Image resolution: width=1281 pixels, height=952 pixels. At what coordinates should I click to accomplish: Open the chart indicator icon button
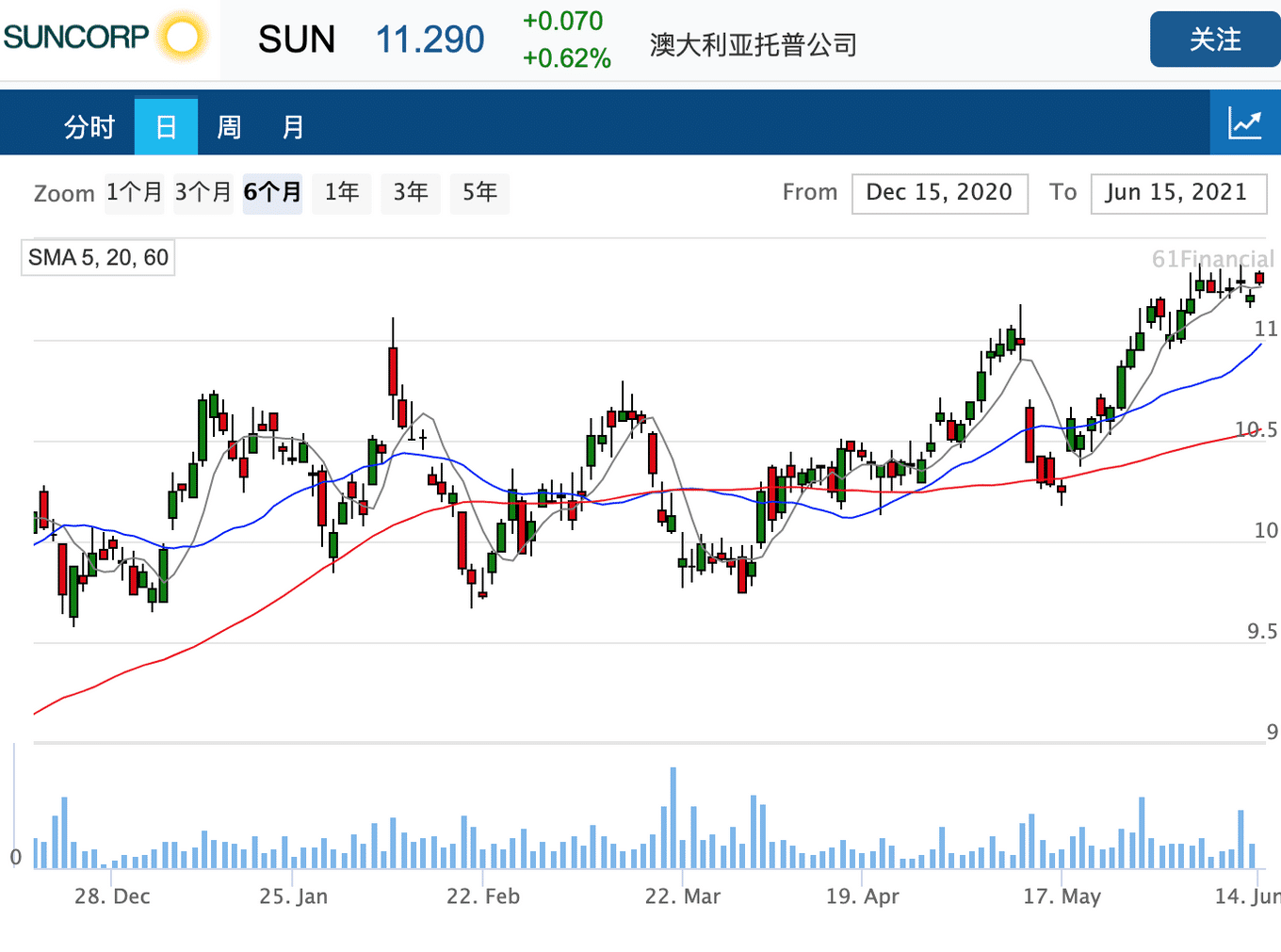tap(1245, 123)
